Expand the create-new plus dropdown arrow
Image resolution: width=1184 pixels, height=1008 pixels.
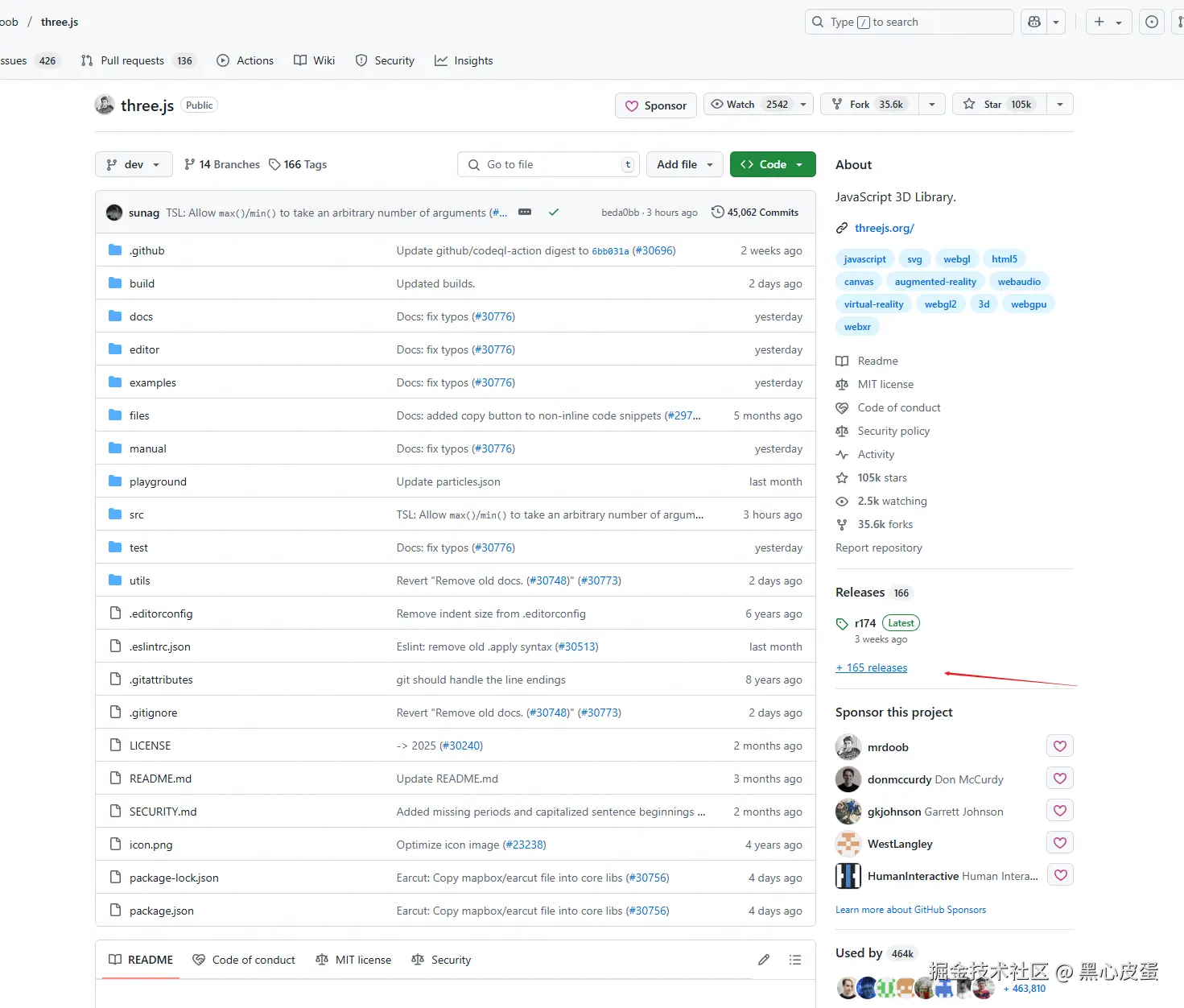pos(1119,23)
